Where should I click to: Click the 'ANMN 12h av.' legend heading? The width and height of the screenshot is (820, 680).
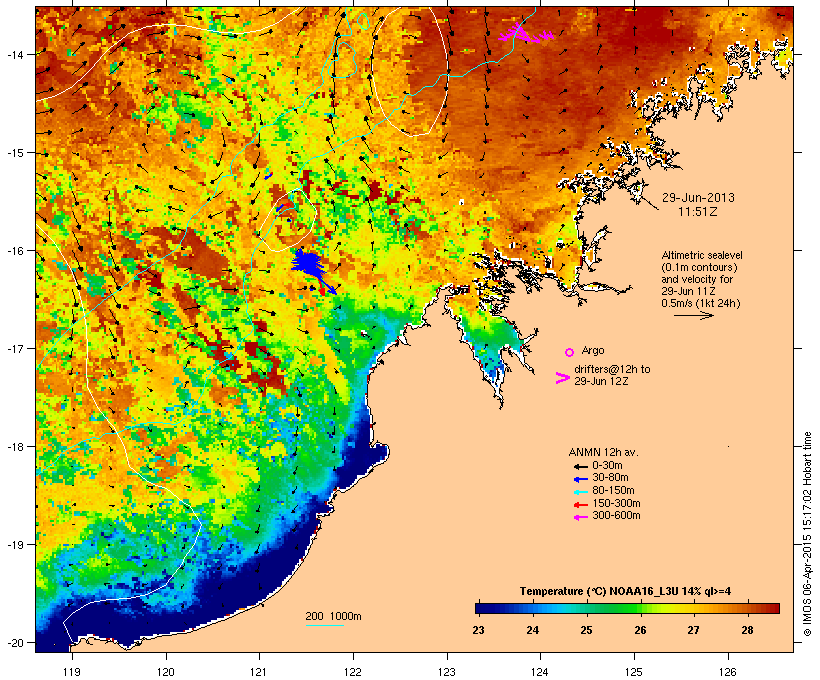click(x=603, y=452)
